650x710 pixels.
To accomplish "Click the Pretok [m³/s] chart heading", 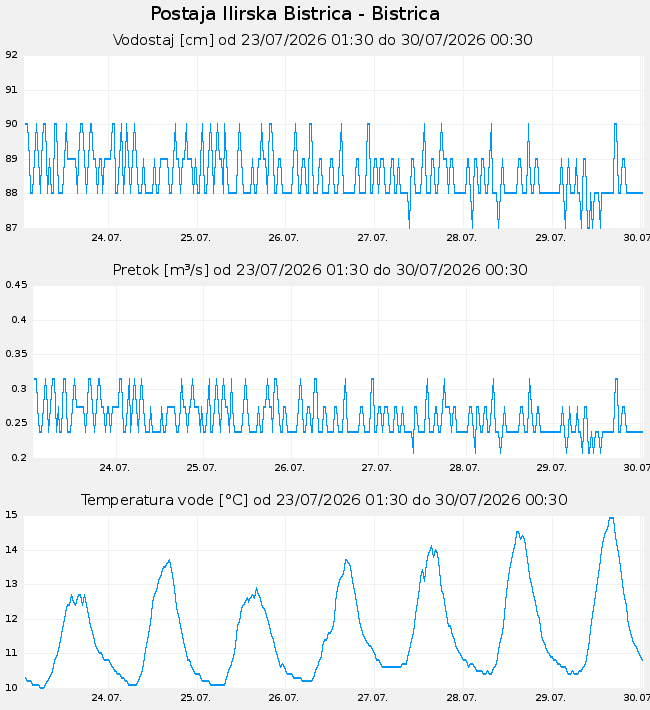I will click(x=320, y=270).
